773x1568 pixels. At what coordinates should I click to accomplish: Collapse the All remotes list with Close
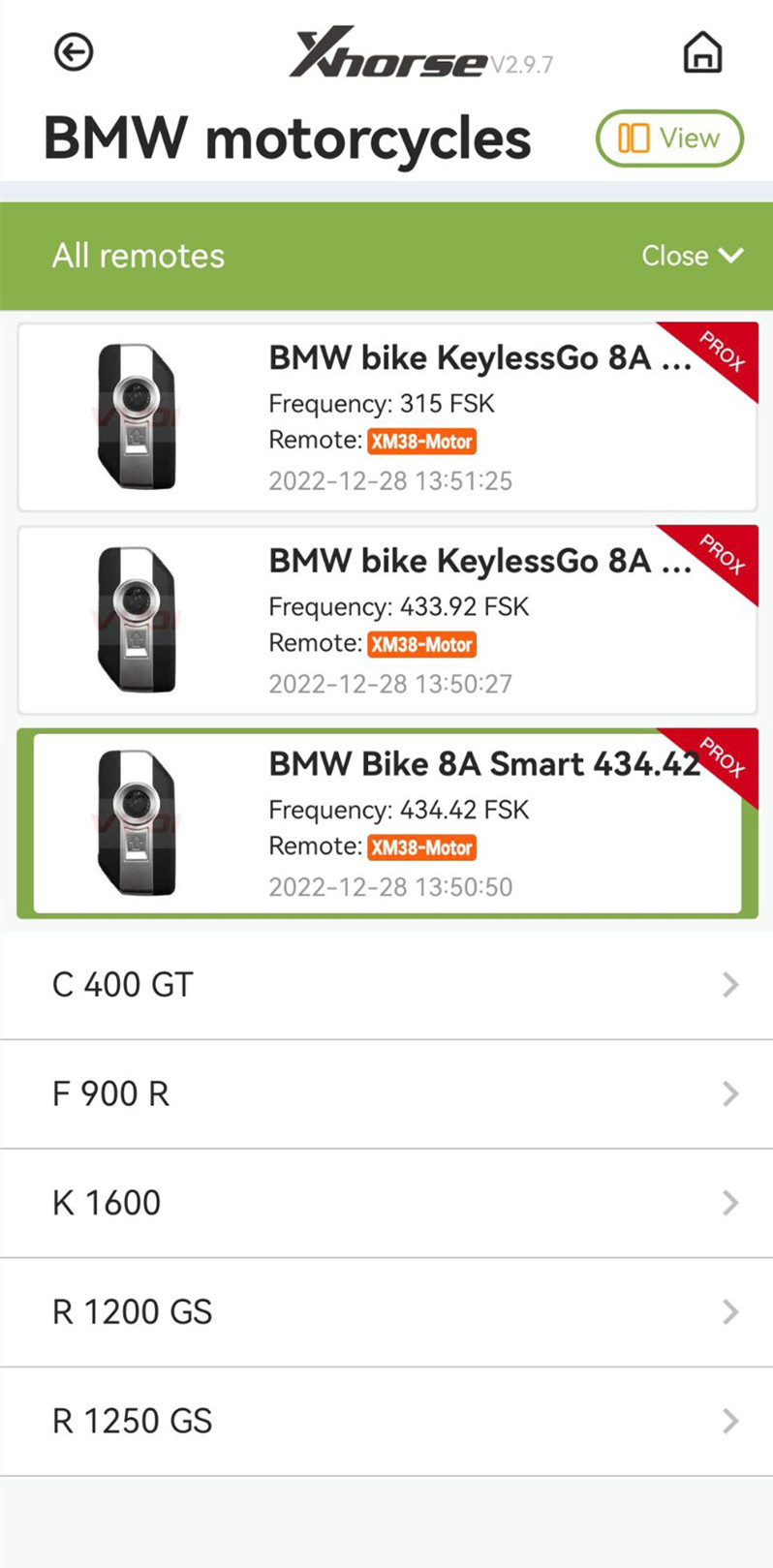(x=692, y=256)
